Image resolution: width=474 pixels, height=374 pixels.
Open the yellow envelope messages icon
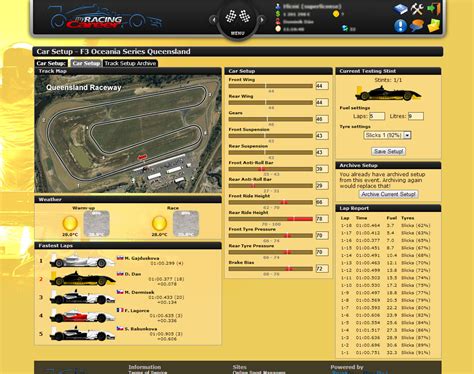[x=434, y=26]
